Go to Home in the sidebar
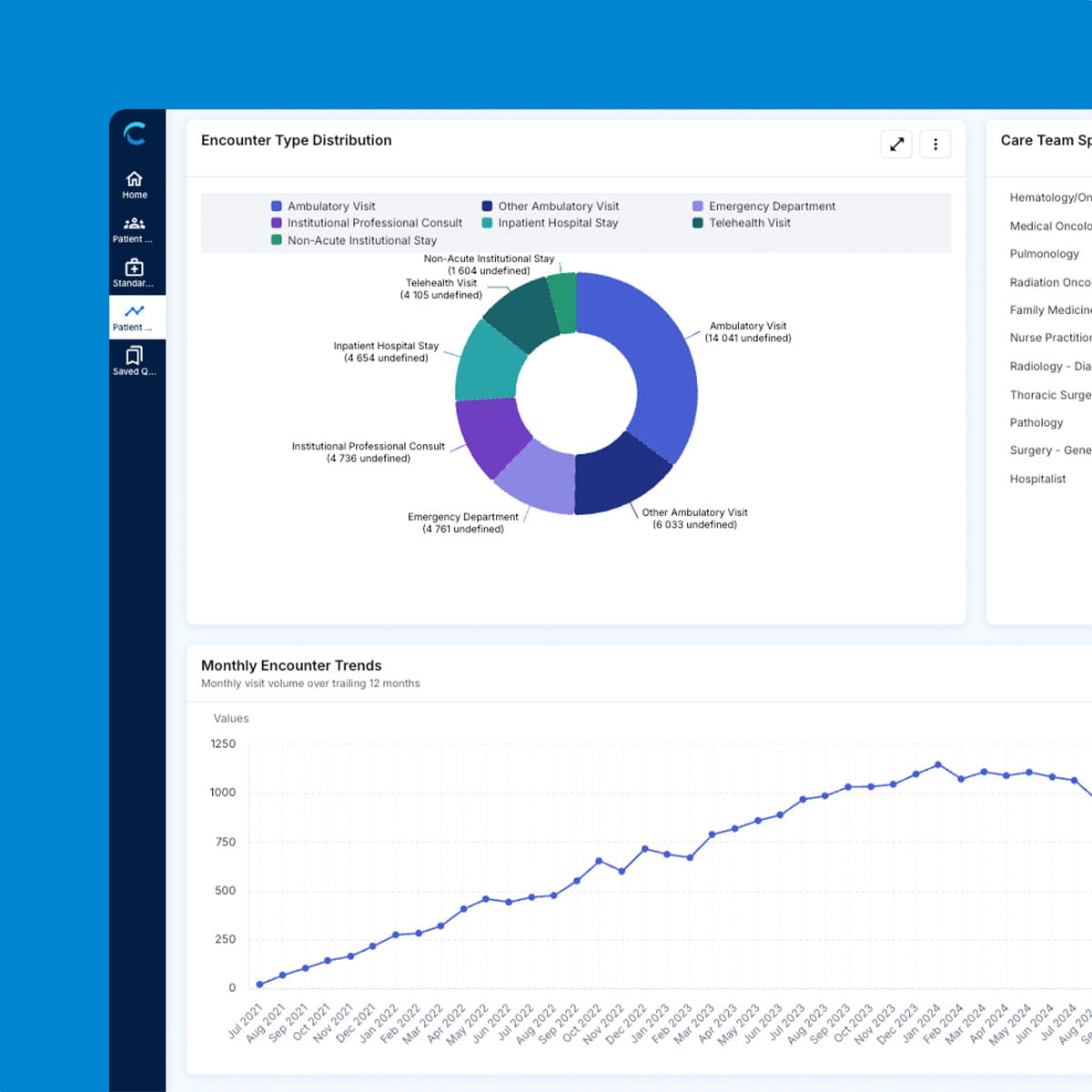This screenshot has height=1092, width=1092. click(x=135, y=185)
